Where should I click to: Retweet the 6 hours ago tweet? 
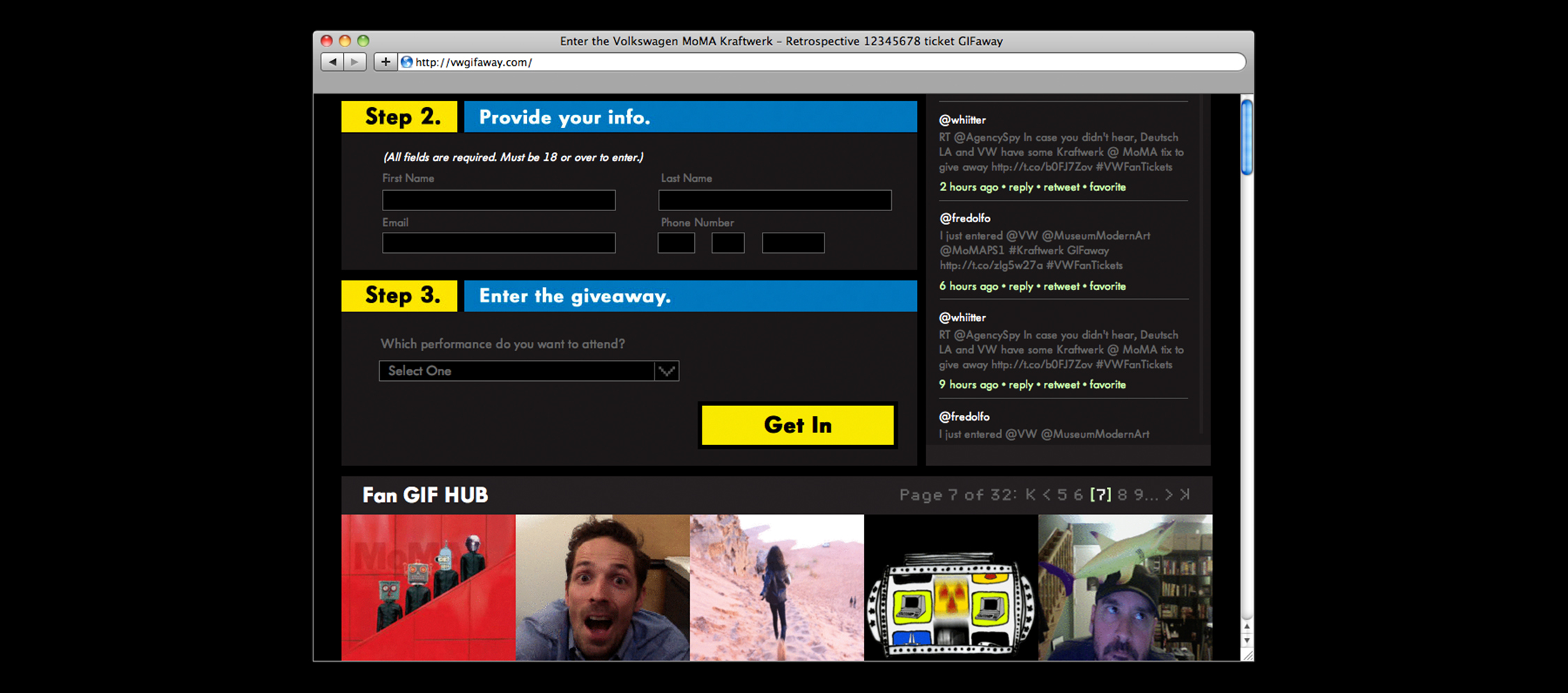[1061, 286]
